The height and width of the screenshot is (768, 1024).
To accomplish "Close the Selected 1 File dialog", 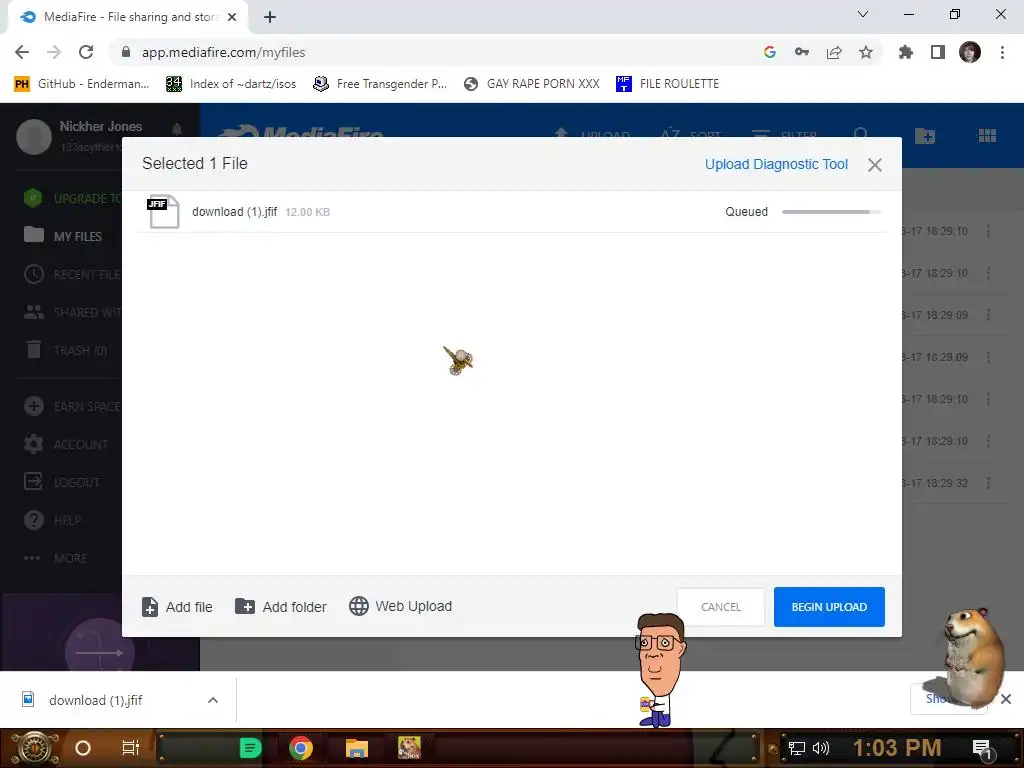I will click(874, 165).
